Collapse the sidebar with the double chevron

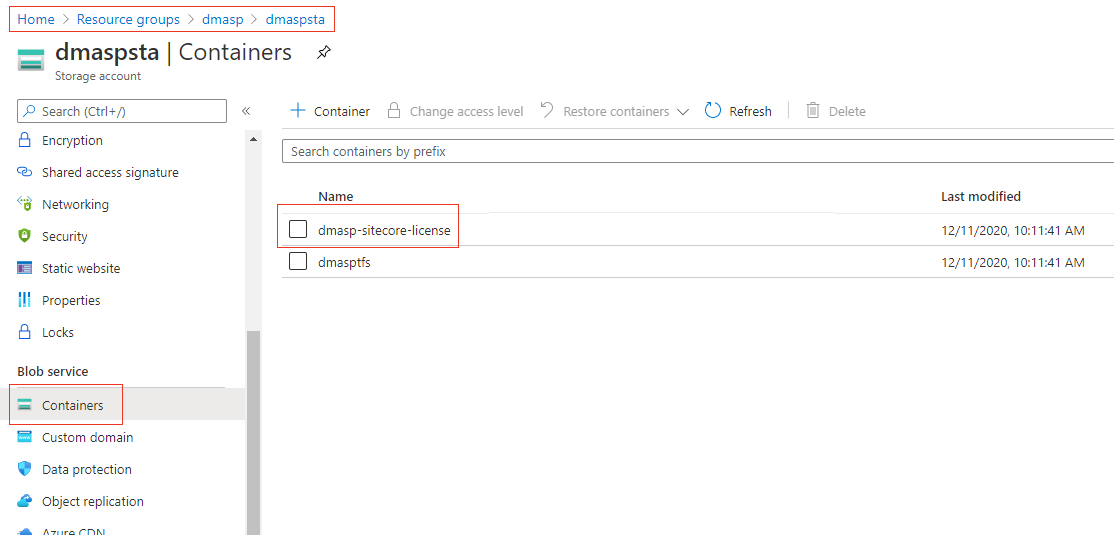[246, 111]
